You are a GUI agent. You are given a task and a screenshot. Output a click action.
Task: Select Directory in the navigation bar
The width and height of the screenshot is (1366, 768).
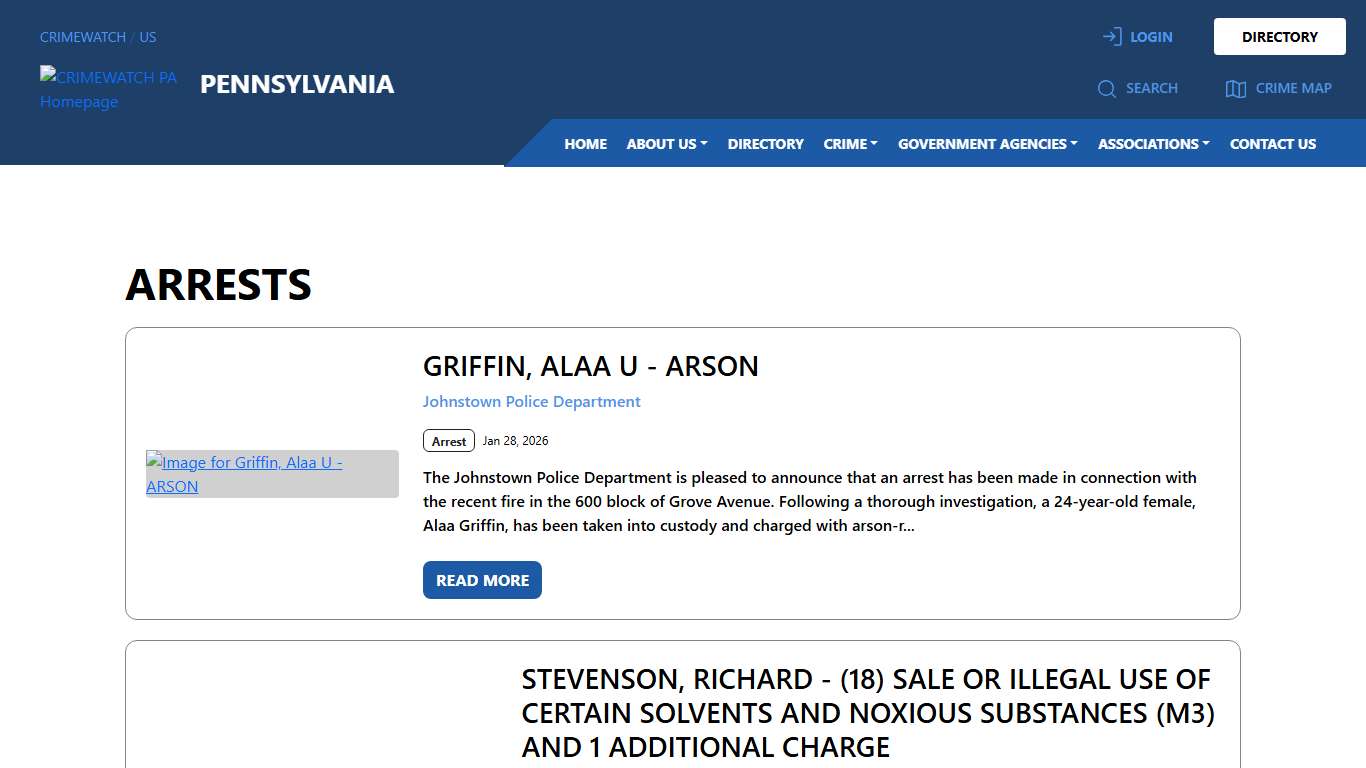click(765, 144)
